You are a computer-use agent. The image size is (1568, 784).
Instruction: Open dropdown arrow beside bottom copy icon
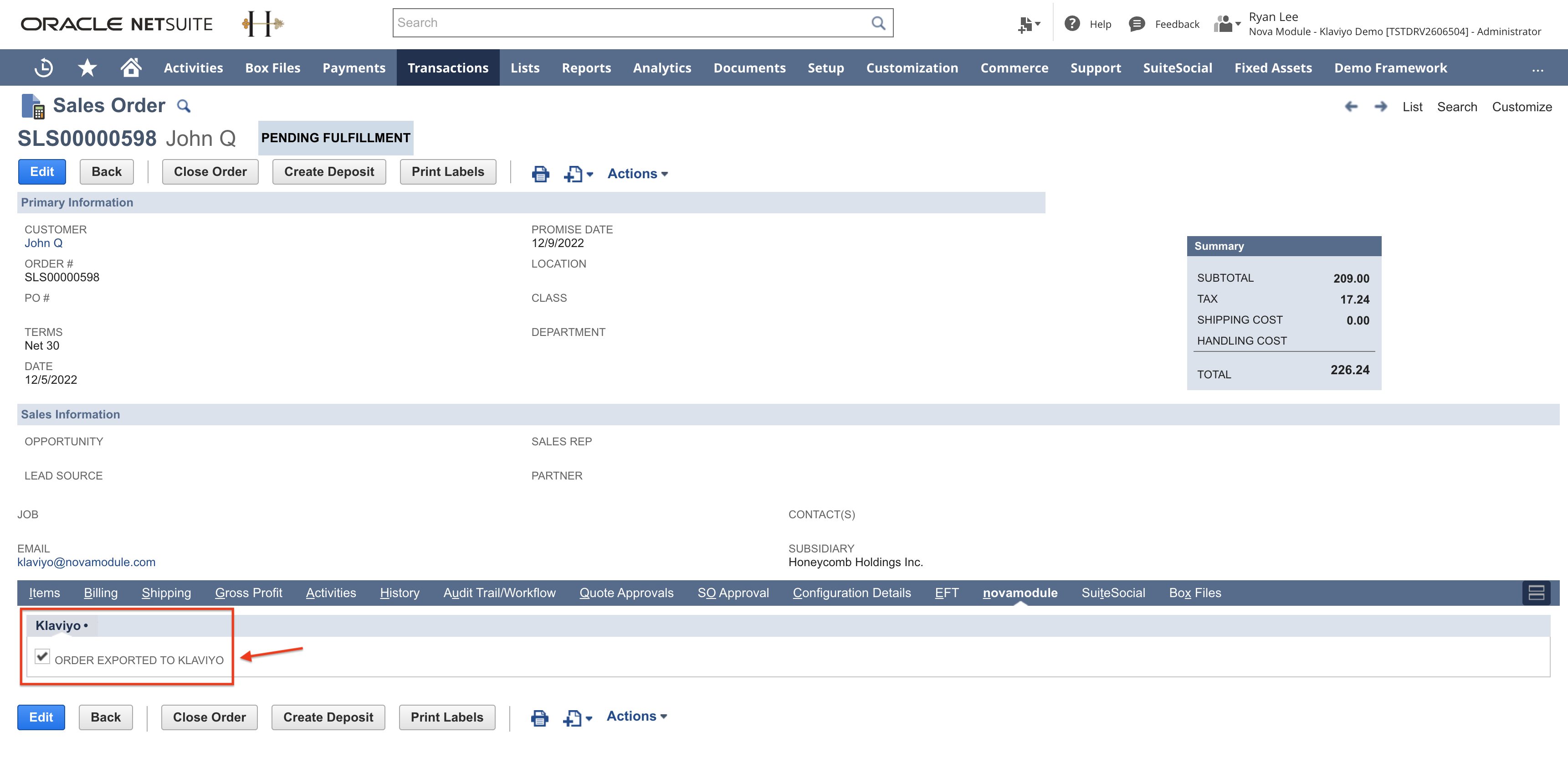coord(589,719)
